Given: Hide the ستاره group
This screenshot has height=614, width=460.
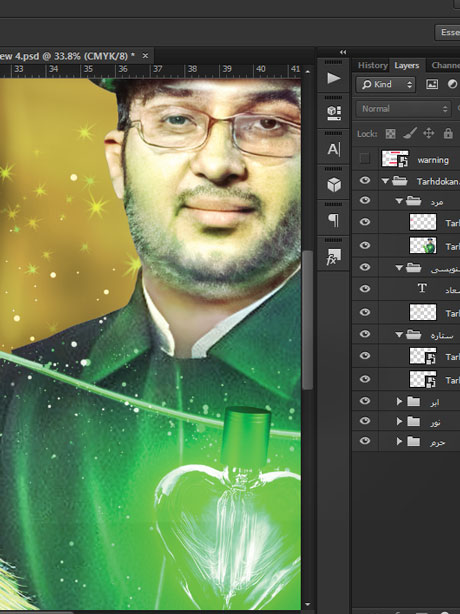Looking at the screenshot, I should tap(364, 334).
